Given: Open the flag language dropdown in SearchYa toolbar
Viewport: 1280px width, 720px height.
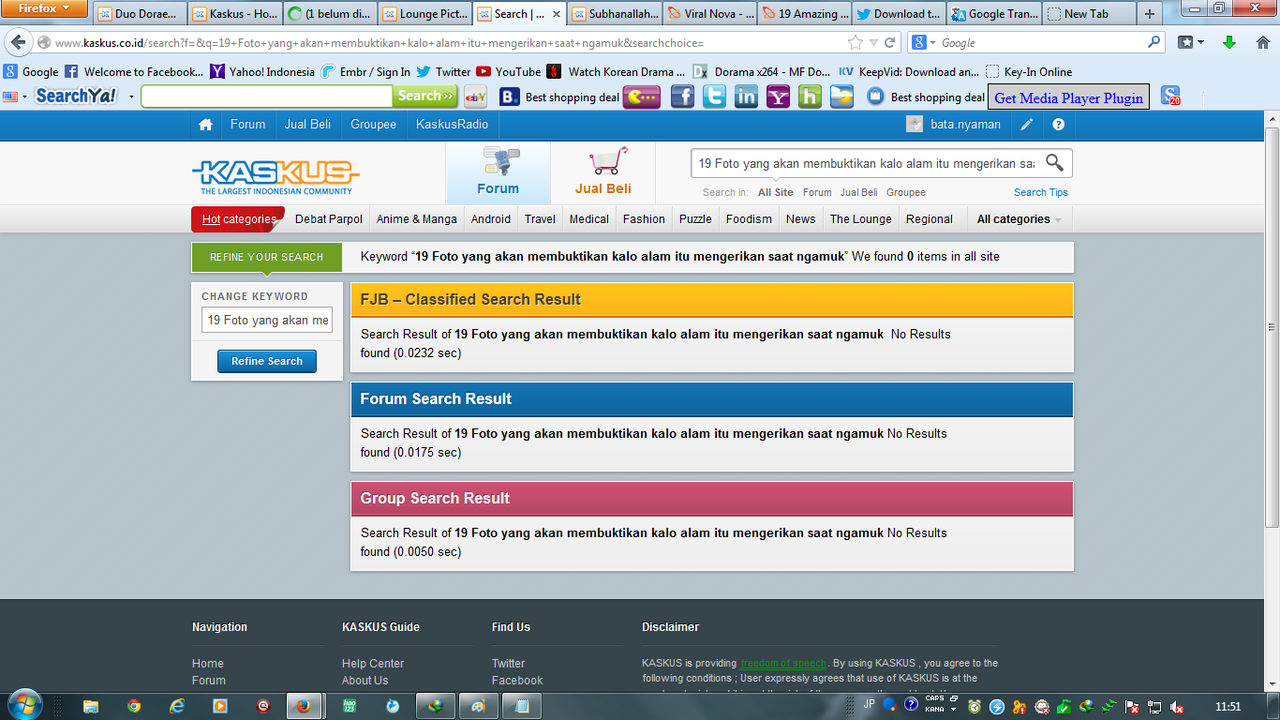Looking at the screenshot, I should [15, 97].
